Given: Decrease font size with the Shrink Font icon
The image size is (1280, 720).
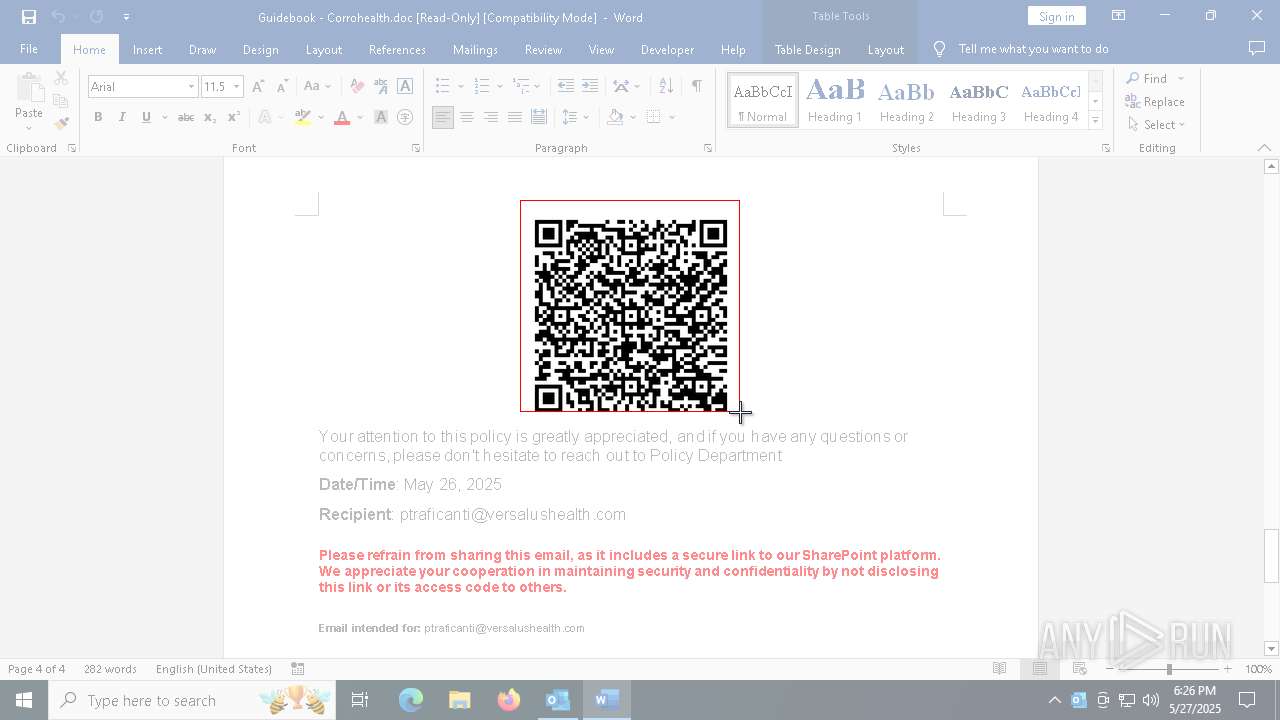Looking at the screenshot, I should (283, 87).
